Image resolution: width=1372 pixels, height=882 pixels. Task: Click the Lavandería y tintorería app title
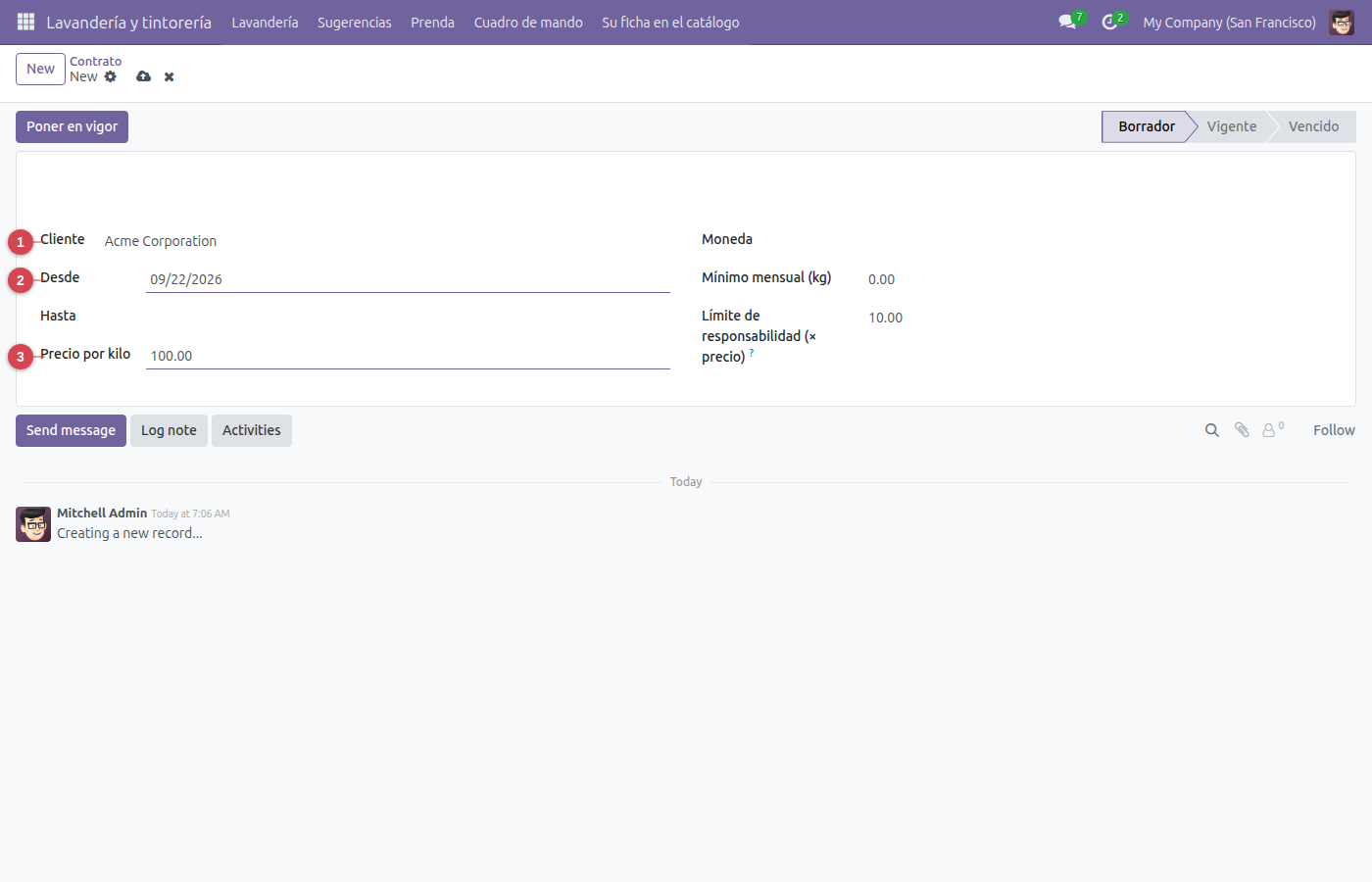(x=128, y=22)
